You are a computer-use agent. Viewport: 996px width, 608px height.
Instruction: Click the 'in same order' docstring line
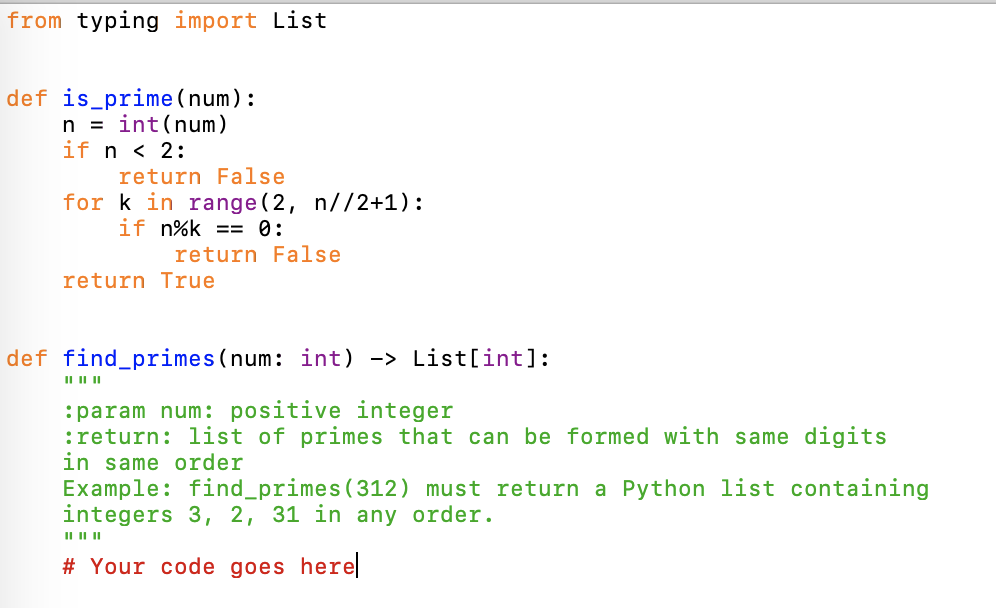click(x=152, y=463)
